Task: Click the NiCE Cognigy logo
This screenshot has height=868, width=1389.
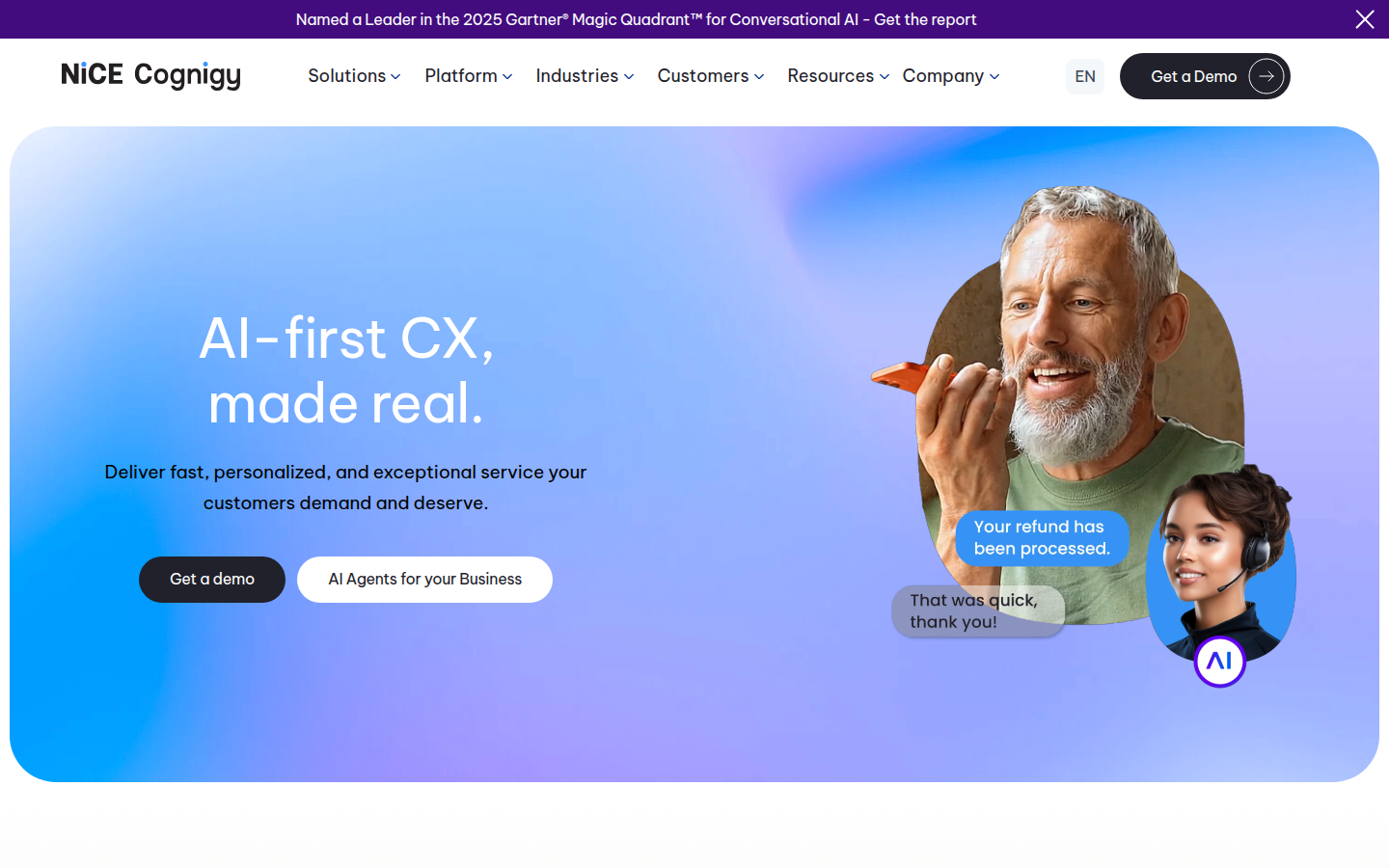Action: (150, 75)
